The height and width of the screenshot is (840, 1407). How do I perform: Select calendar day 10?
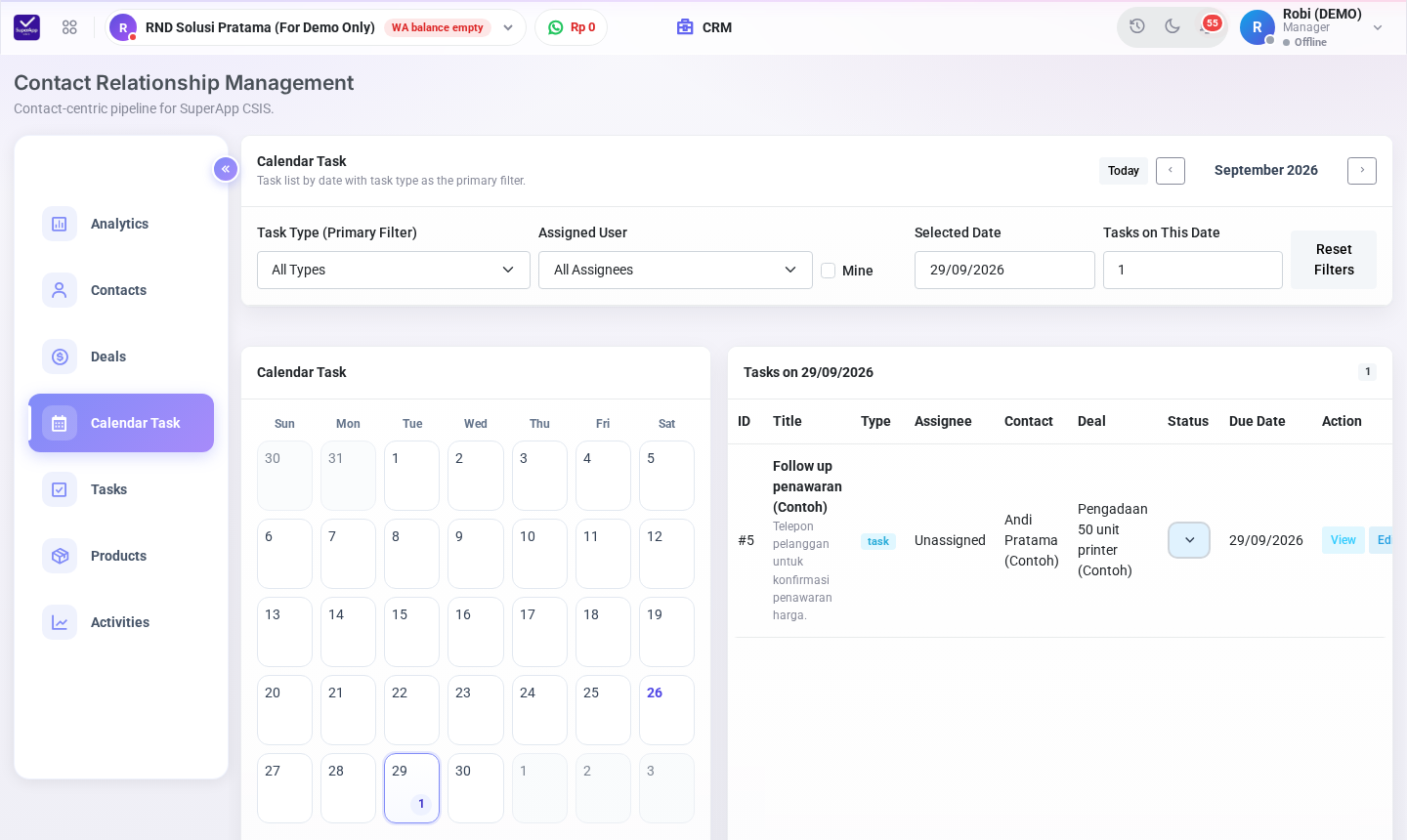(x=539, y=554)
